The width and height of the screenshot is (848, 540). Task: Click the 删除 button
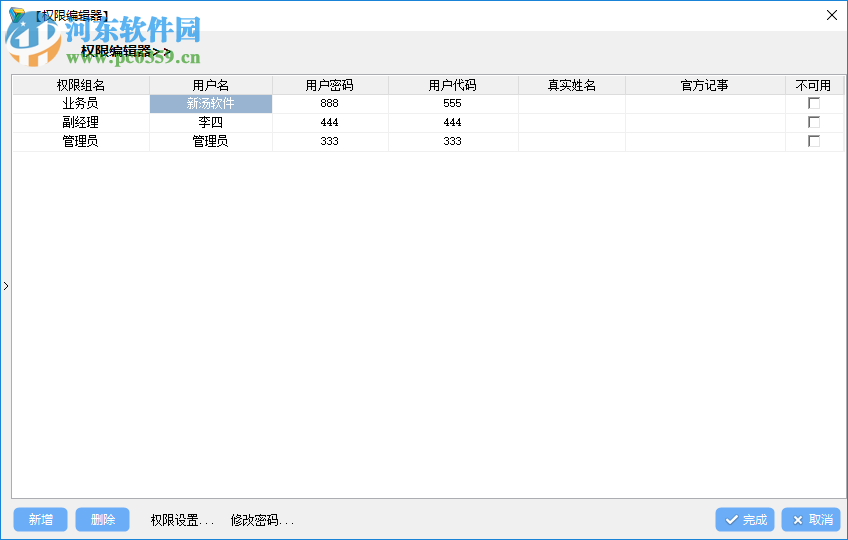(x=102, y=519)
